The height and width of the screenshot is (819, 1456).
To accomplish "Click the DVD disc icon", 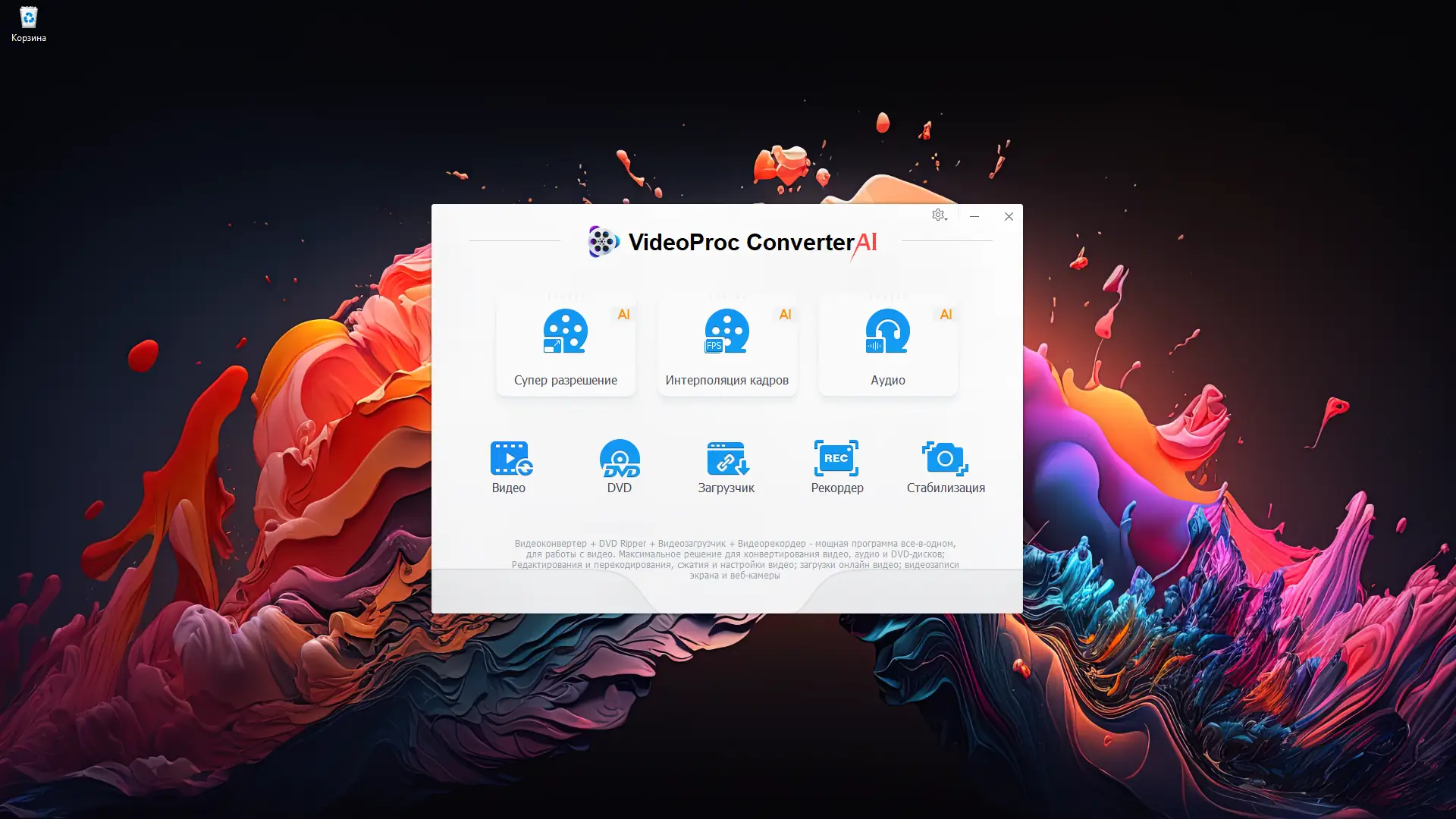I will (x=620, y=458).
